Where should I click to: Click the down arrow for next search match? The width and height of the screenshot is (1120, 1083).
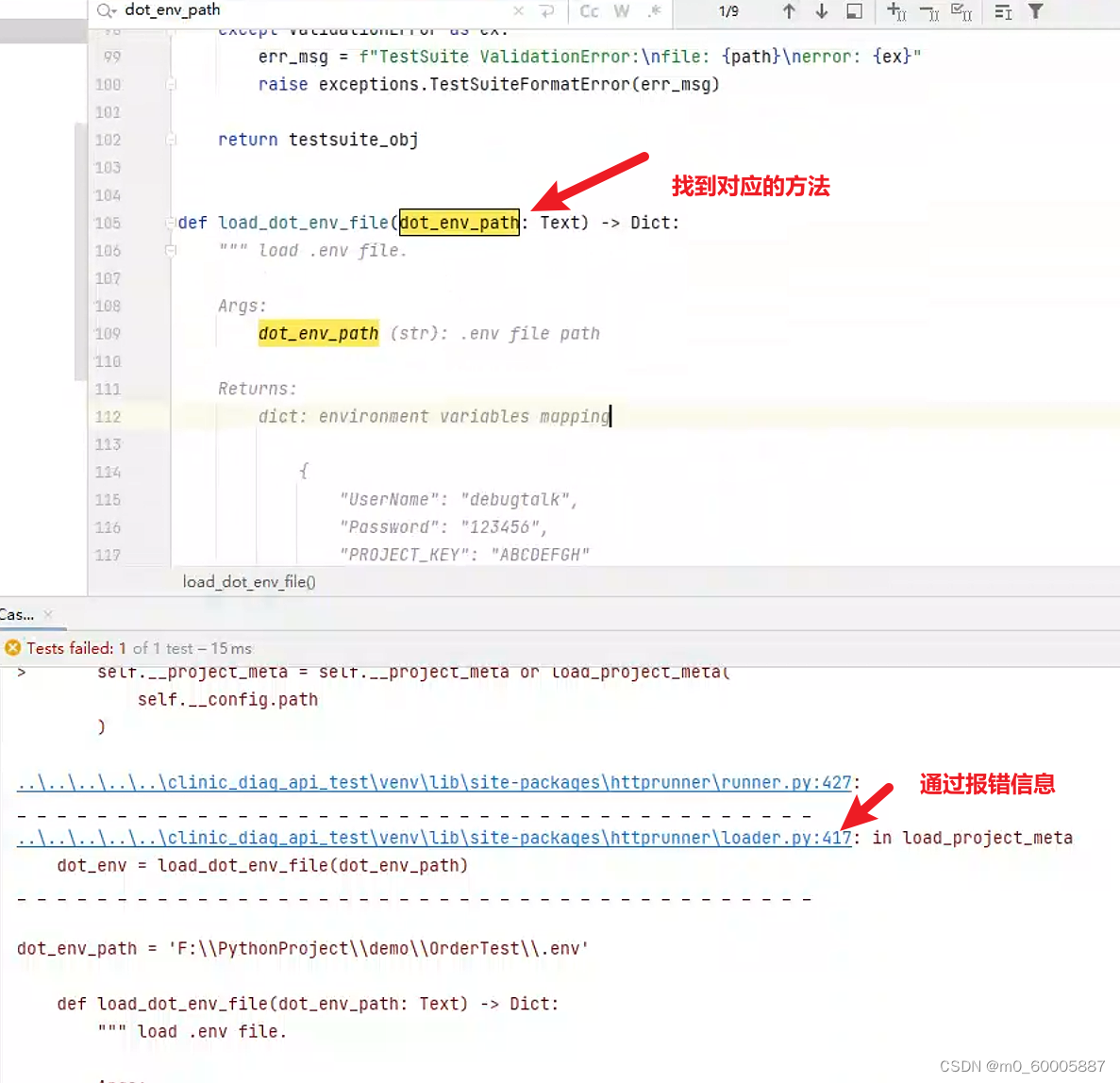pyautogui.click(x=821, y=12)
